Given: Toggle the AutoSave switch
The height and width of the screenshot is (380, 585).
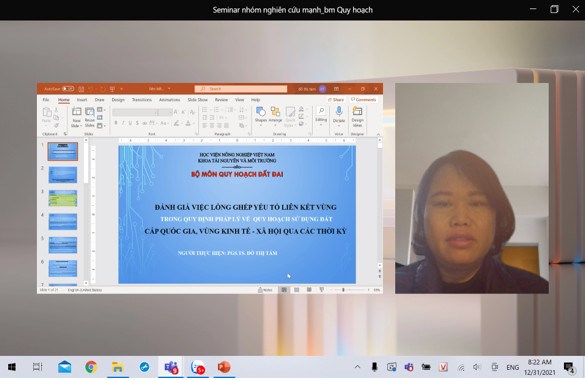Looking at the screenshot, I should coord(68,89).
